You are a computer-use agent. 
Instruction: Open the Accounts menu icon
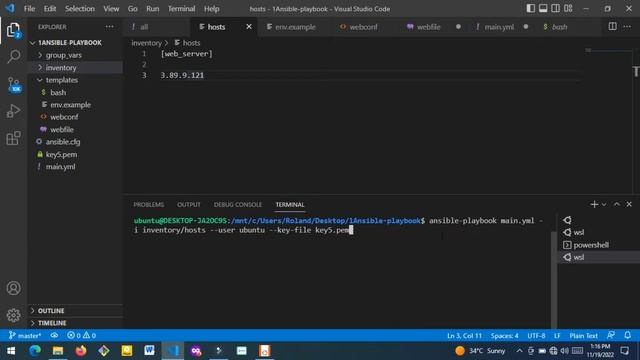pyautogui.click(x=13, y=288)
